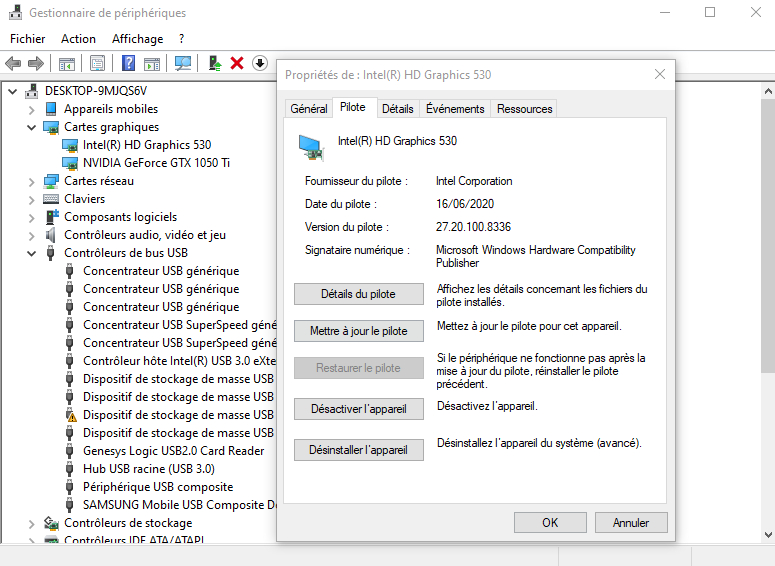Click Désinstaller l'appareil button
This screenshot has height=566, width=775.
[359, 450]
